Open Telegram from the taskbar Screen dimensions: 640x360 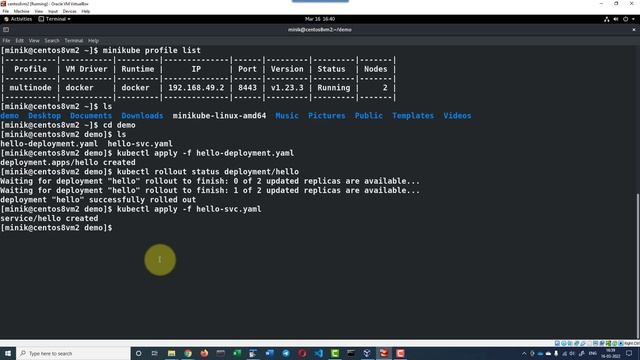286,353
